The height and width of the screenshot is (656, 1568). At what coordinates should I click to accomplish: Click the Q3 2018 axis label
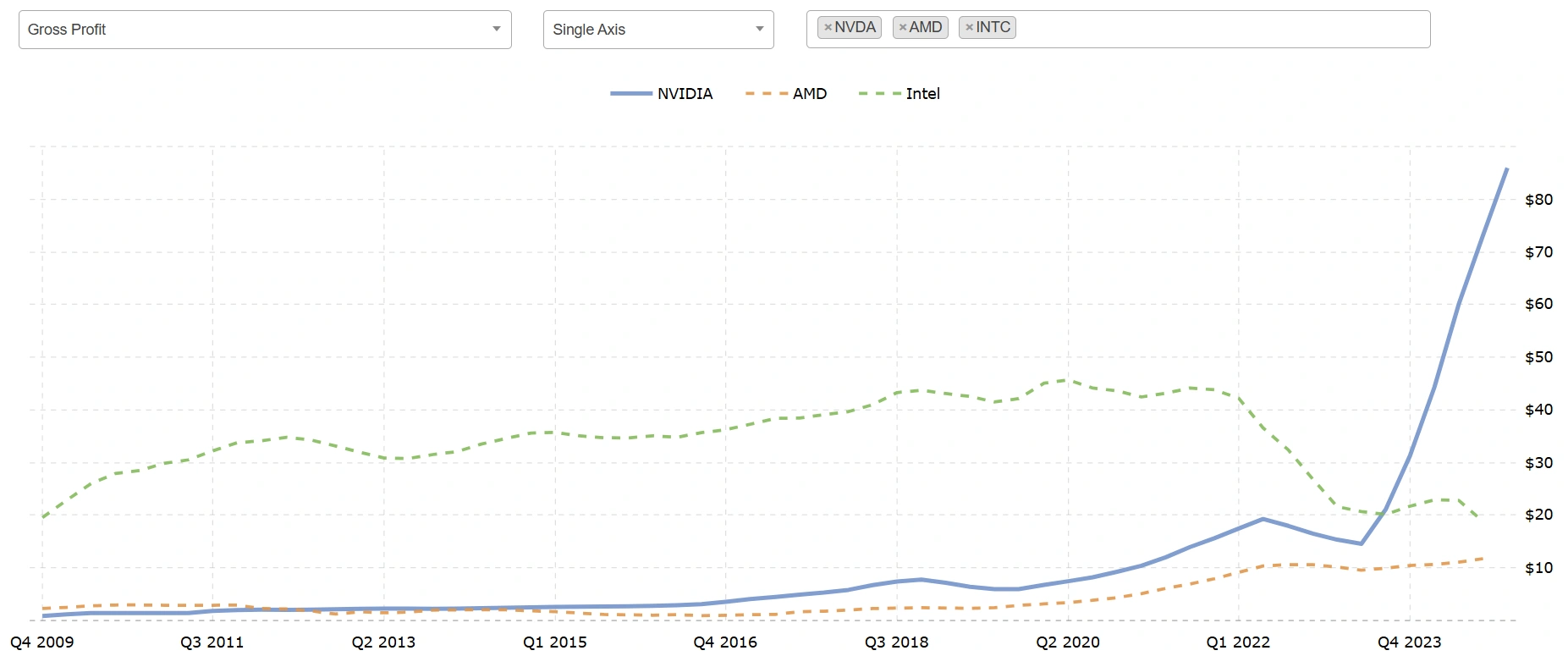(x=897, y=642)
